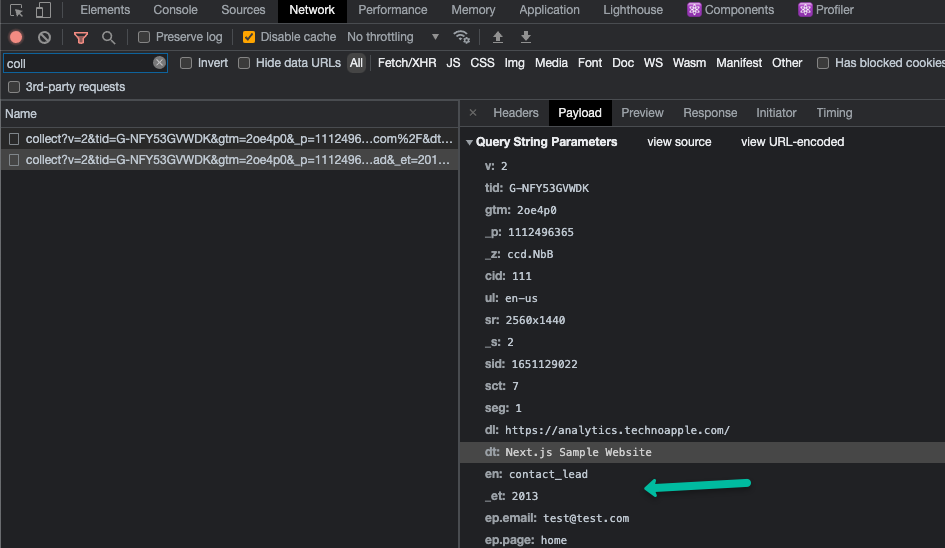This screenshot has width=945, height=548.
Task: Uncheck the Disable cache checkbox
Action: [x=249, y=37]
